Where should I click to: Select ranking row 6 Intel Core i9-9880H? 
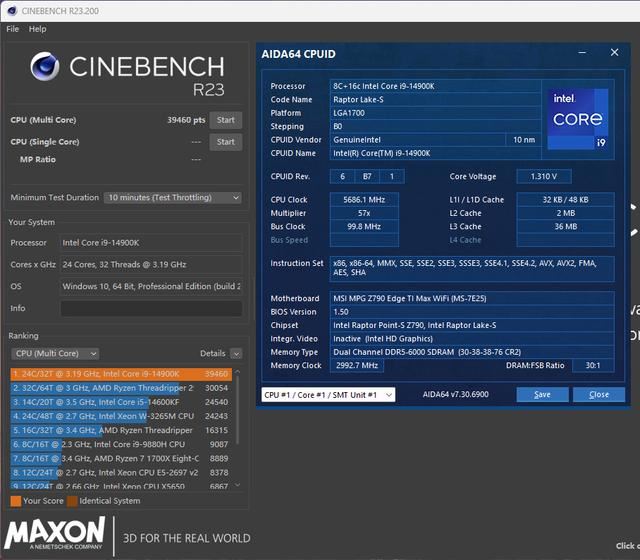point(121,444)
